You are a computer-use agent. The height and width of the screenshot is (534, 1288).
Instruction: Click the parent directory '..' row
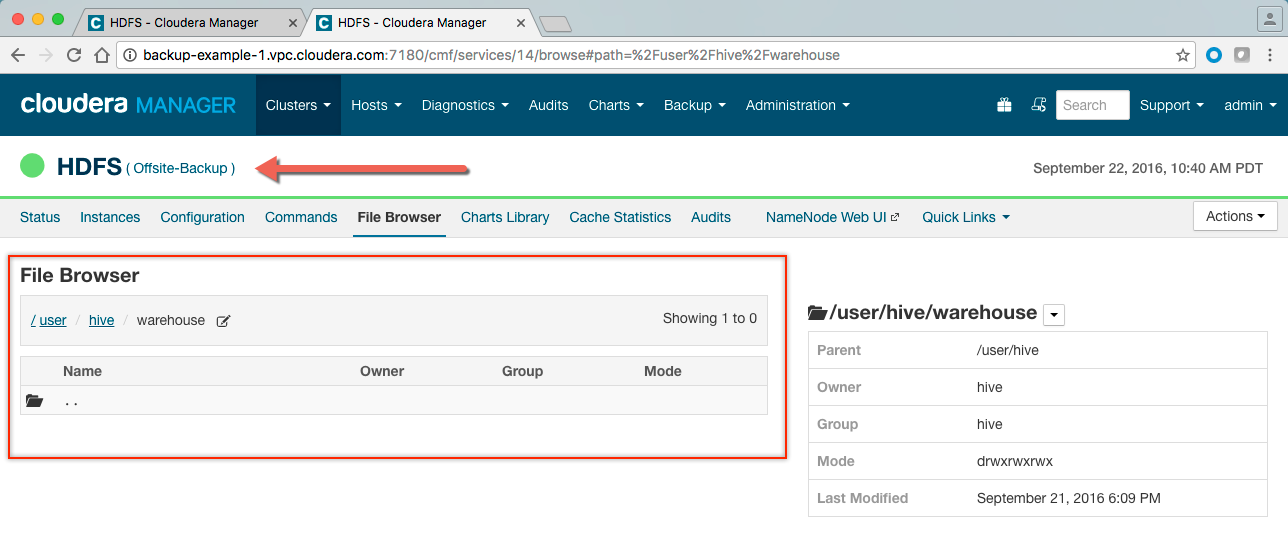394,401
